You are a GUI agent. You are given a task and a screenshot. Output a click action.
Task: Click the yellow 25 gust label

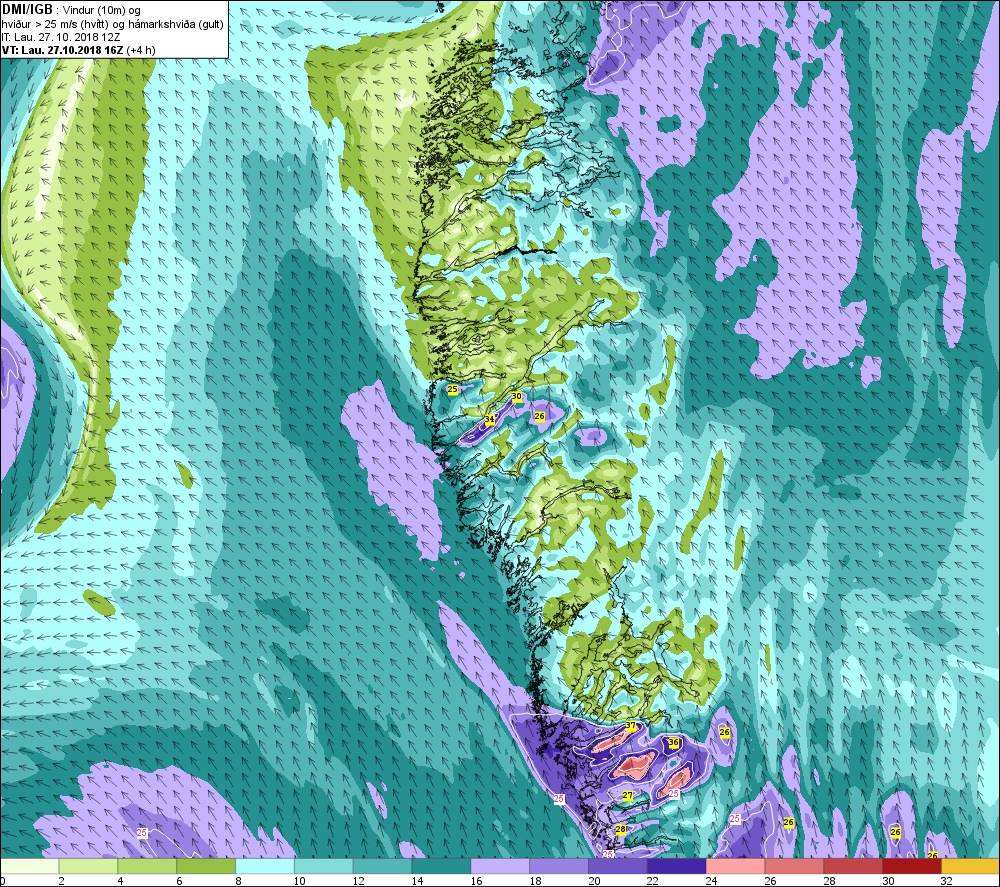(452, 389)
